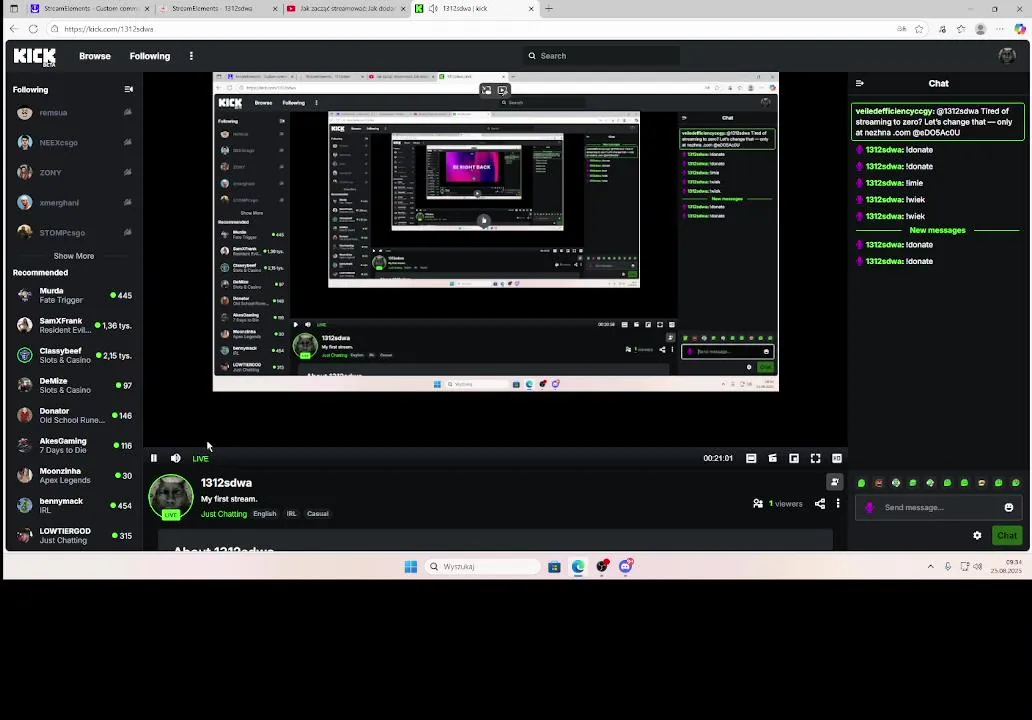
Task: Open NEEXcsgo channel in sidebar
Action: (72, 143)
